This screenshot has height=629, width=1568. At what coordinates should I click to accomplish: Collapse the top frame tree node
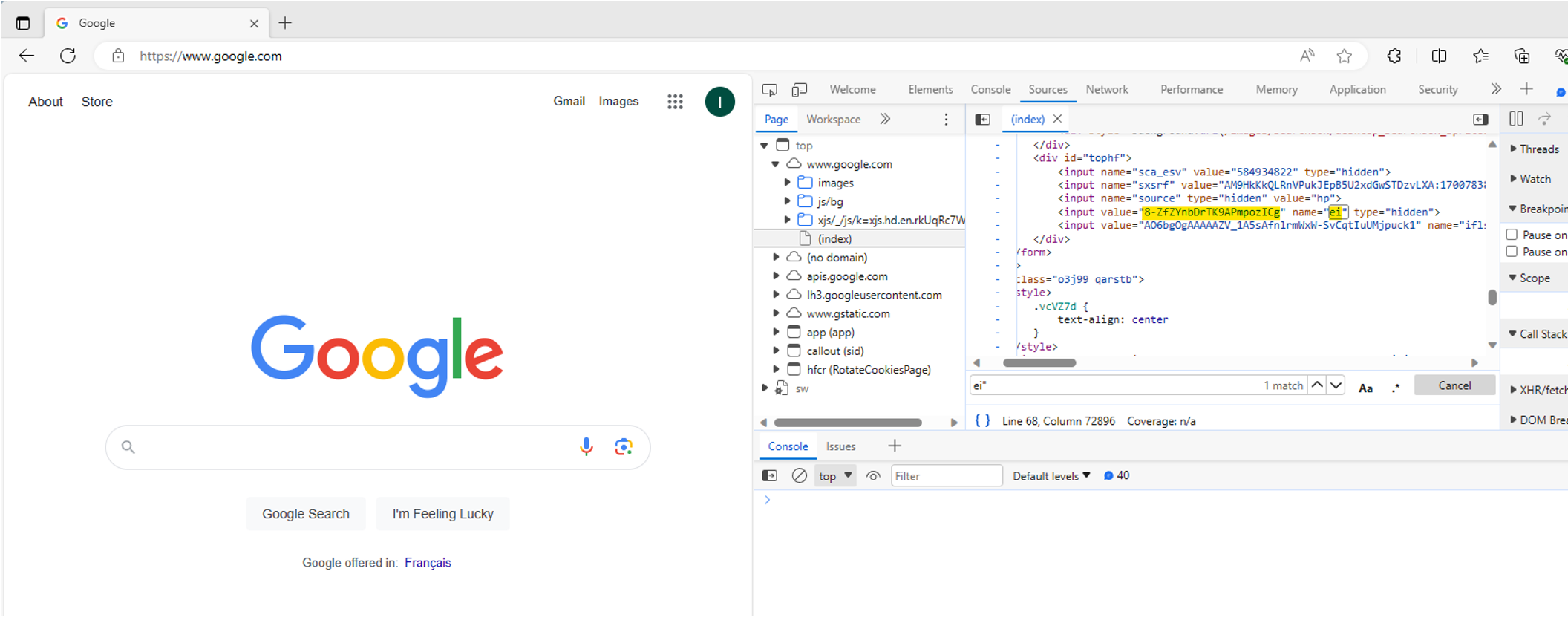pos(765,146)
